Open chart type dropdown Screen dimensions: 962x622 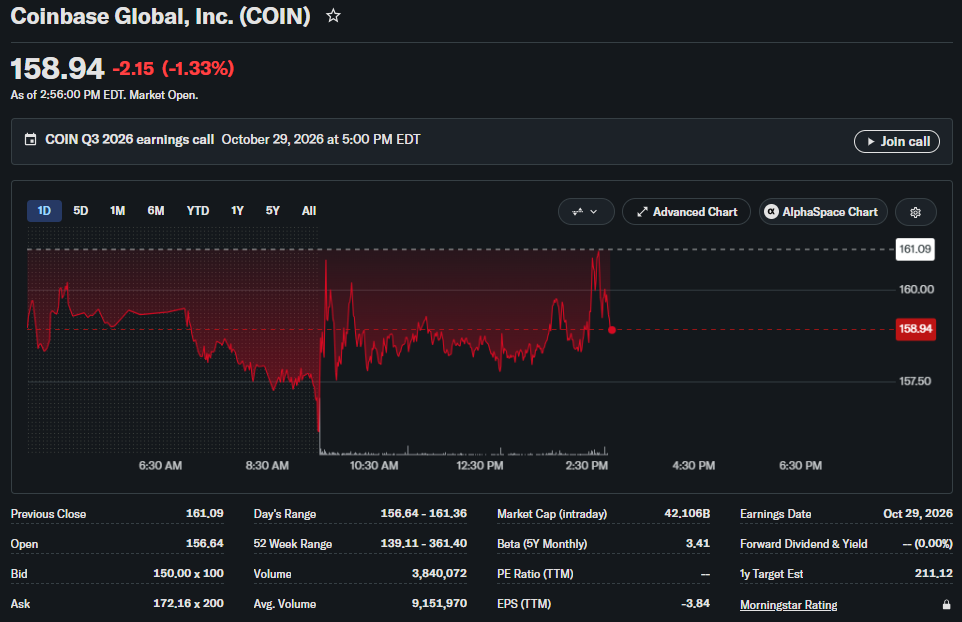586,212
